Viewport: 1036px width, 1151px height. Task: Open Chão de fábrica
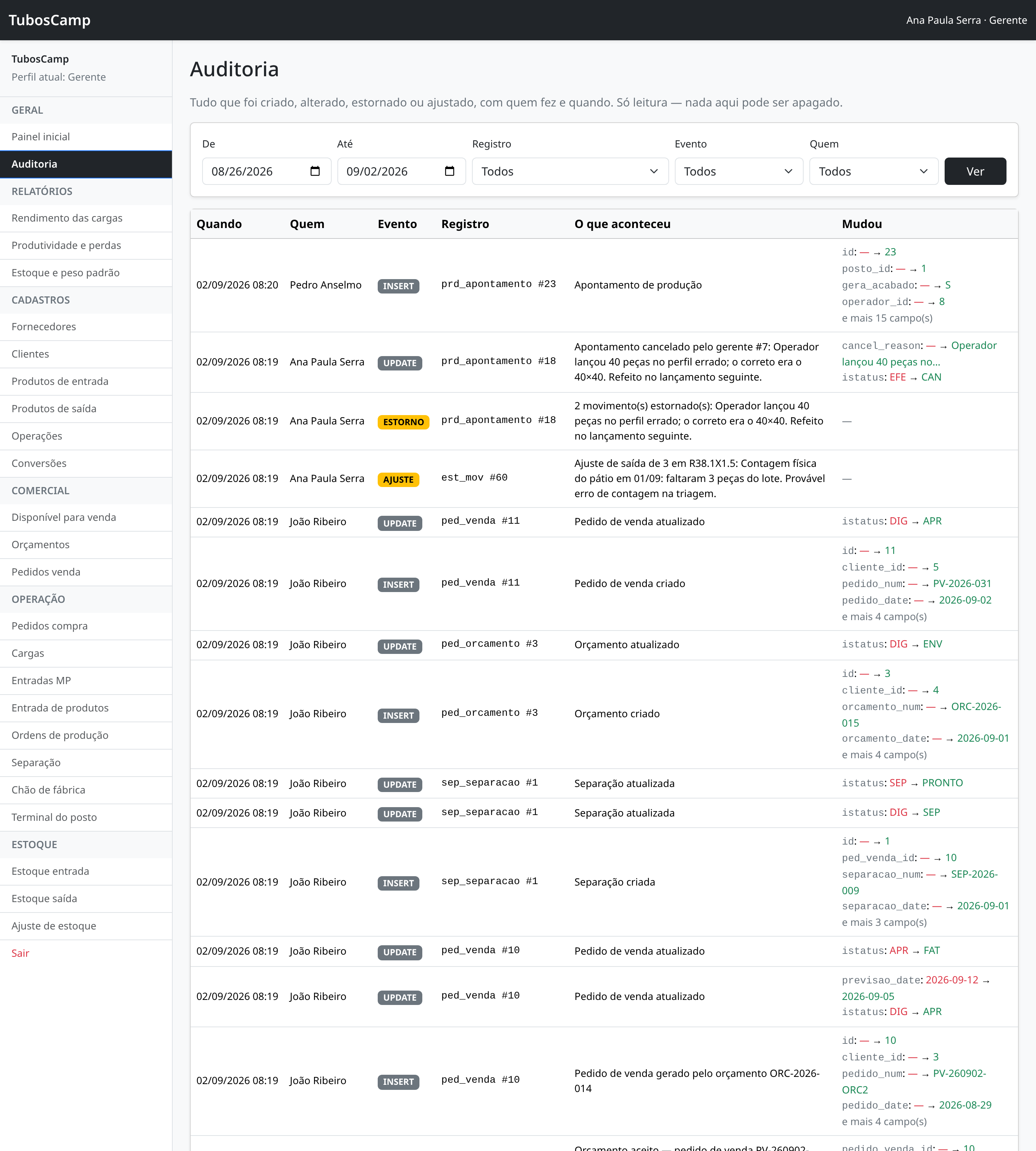pos(86,790)
